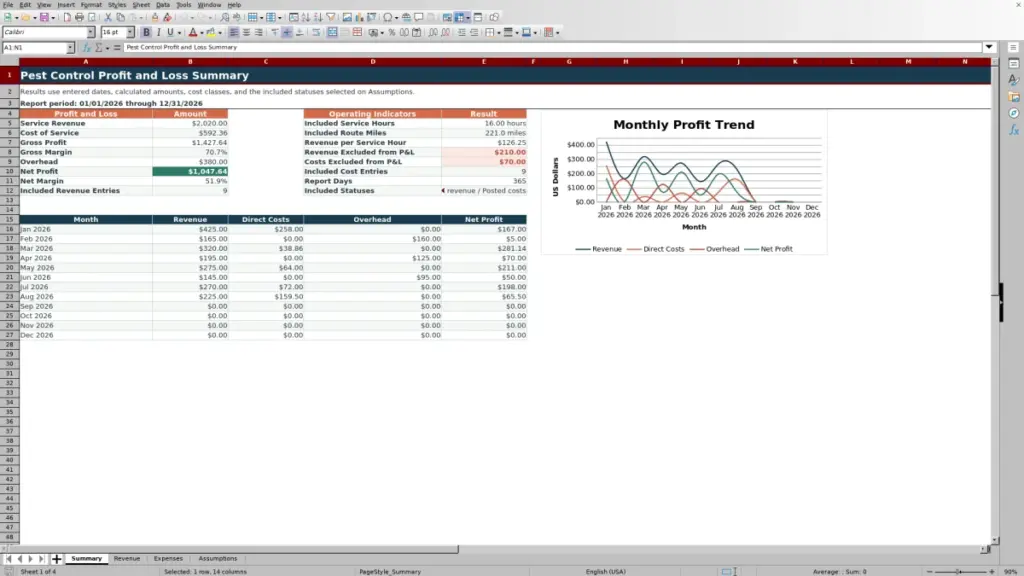This screenshot has height=576, width=1024.
Task: Click the Align Right icon
Action: coord(259,33)
